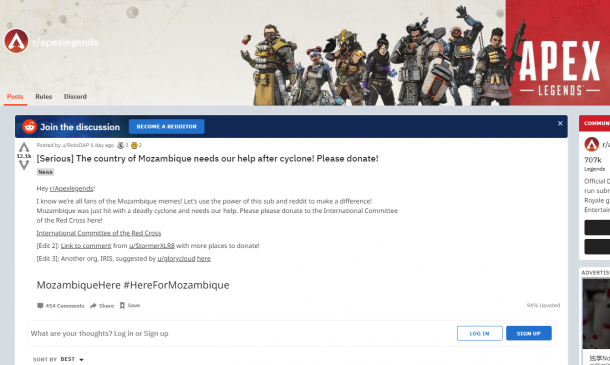The width and height of the screenshot is (610, 365).
Task: Upvote the Mozambique donation post
Action: pos(24,147)
